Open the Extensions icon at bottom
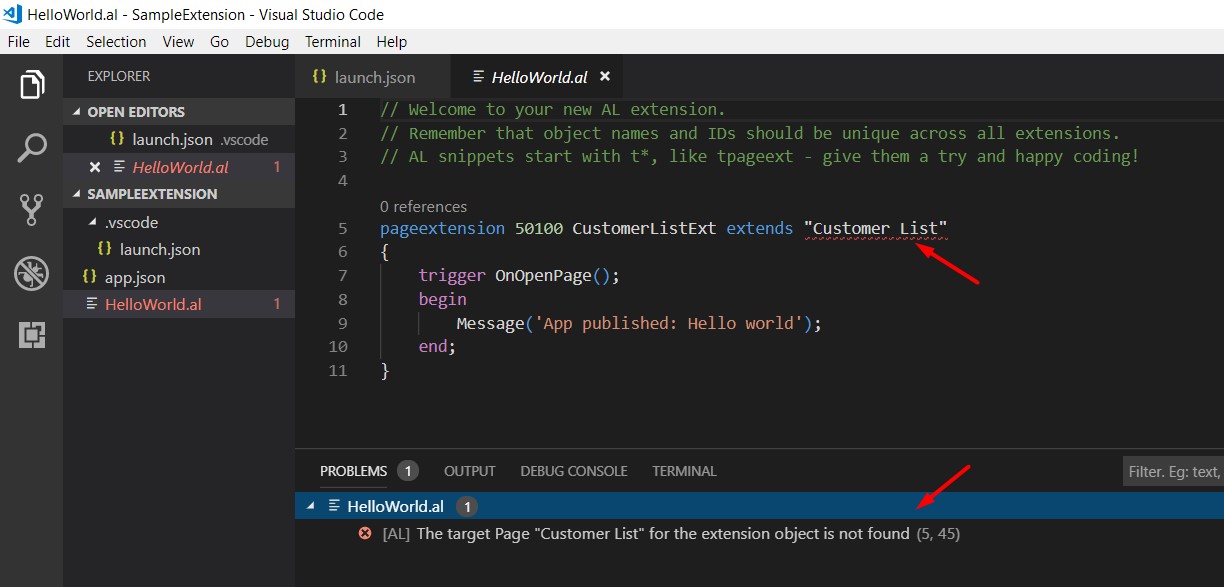 (x=31, y=336)
